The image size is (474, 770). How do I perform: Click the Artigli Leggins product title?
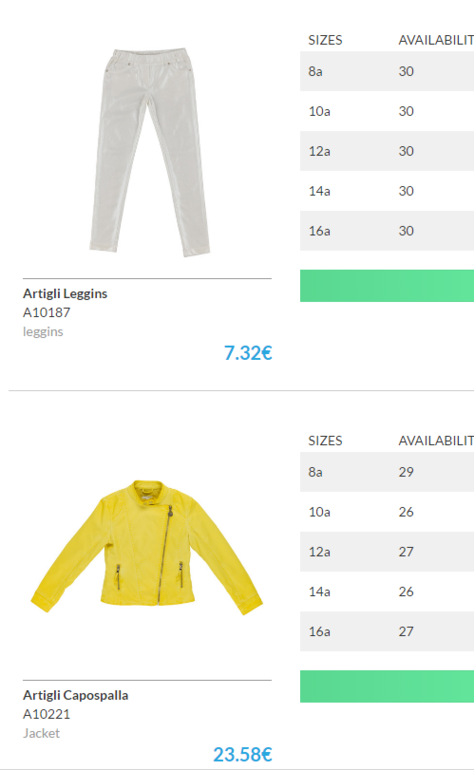pos(65,294)
